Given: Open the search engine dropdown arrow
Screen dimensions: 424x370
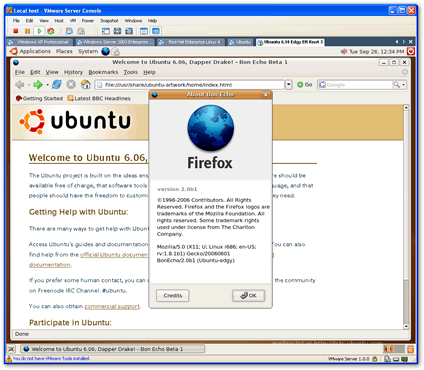Looking at the screenshot, I should 403,85.
